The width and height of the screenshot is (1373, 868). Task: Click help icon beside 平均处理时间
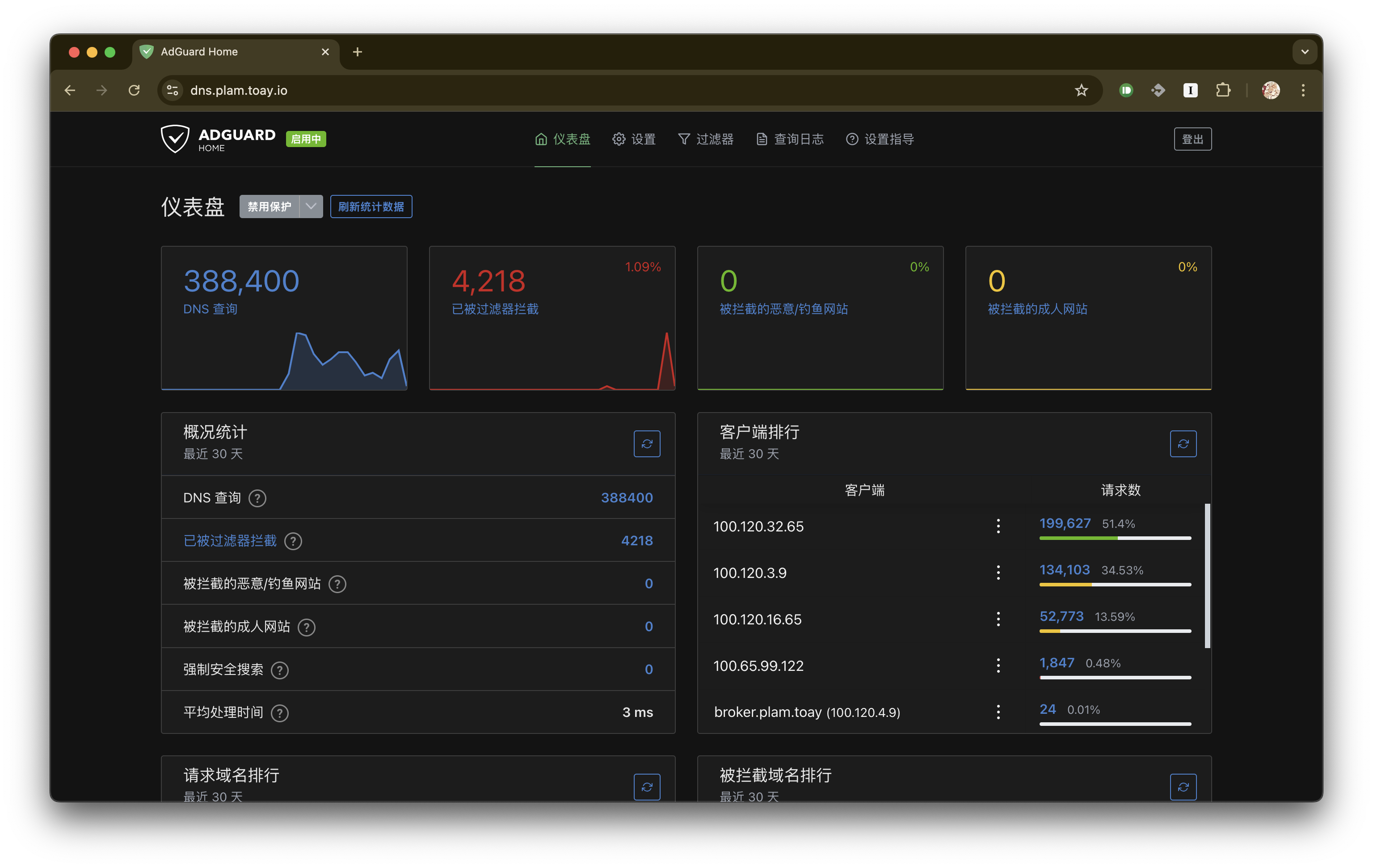[279, 713]
